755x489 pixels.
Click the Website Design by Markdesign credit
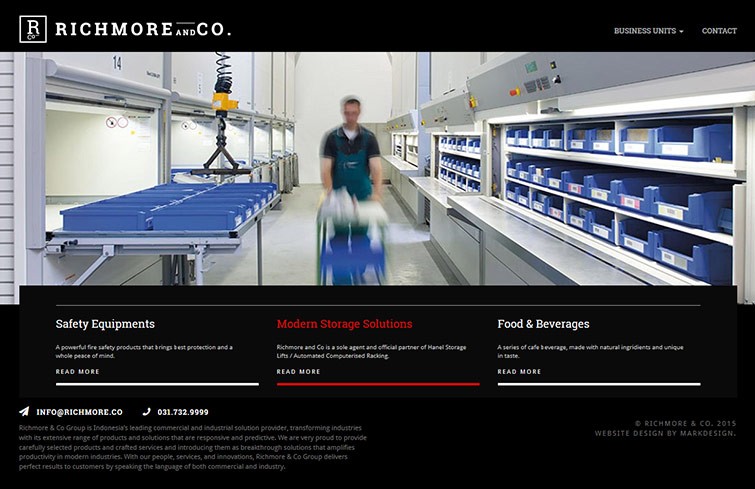(x=665, y=433)
